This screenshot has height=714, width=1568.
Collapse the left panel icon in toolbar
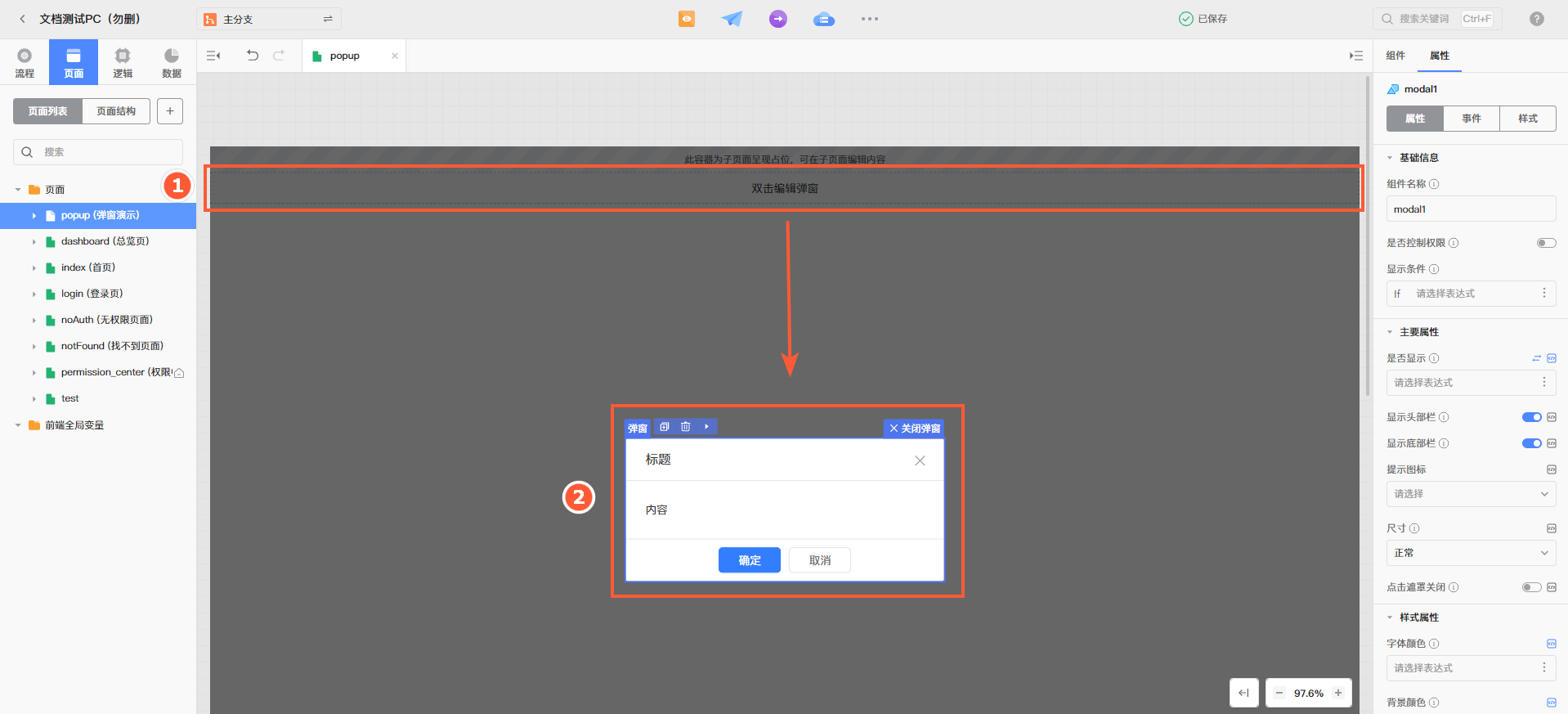[213, 56]
